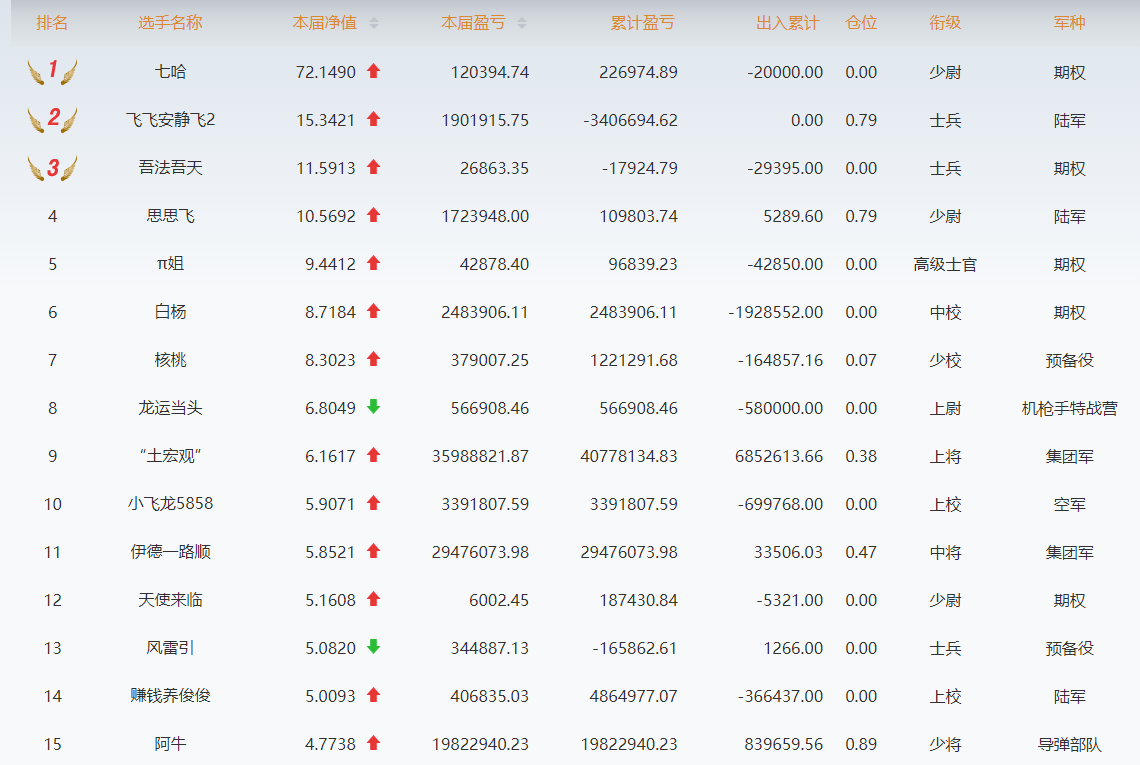The image size is (1140, 765).
Task: Click the 选手名称 column header
Action: [170, 23]
